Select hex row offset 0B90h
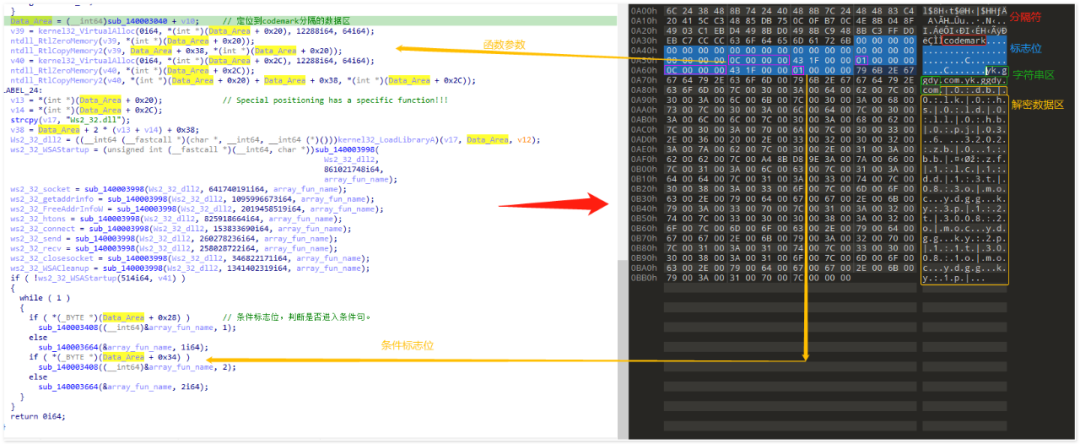The image size is (1080, 444). point(642,257)
